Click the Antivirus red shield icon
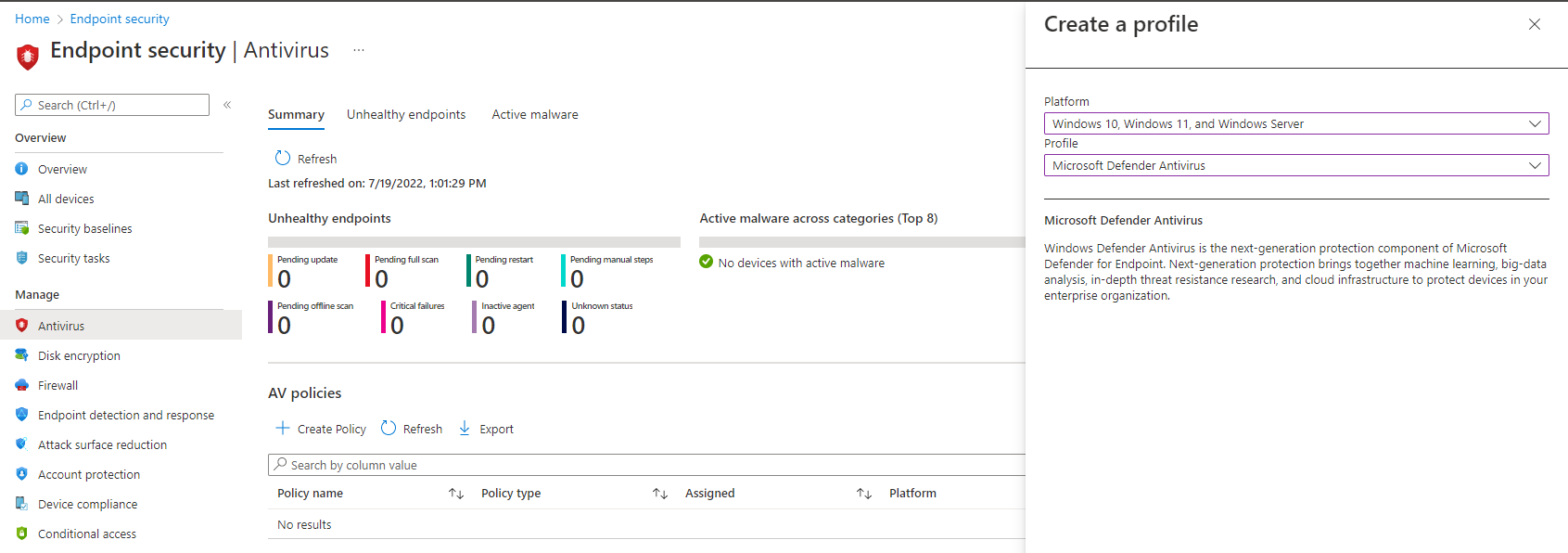 21,326
